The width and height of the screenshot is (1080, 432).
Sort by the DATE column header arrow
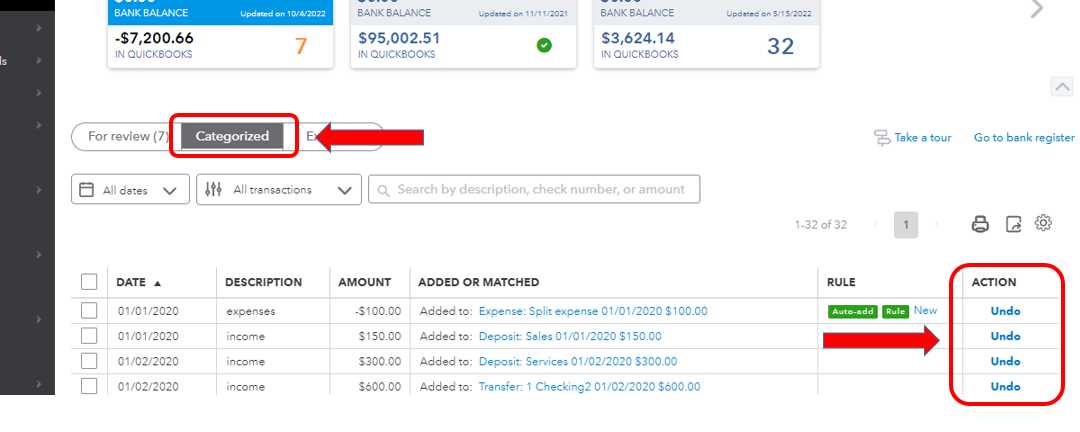tap(157, 283)
